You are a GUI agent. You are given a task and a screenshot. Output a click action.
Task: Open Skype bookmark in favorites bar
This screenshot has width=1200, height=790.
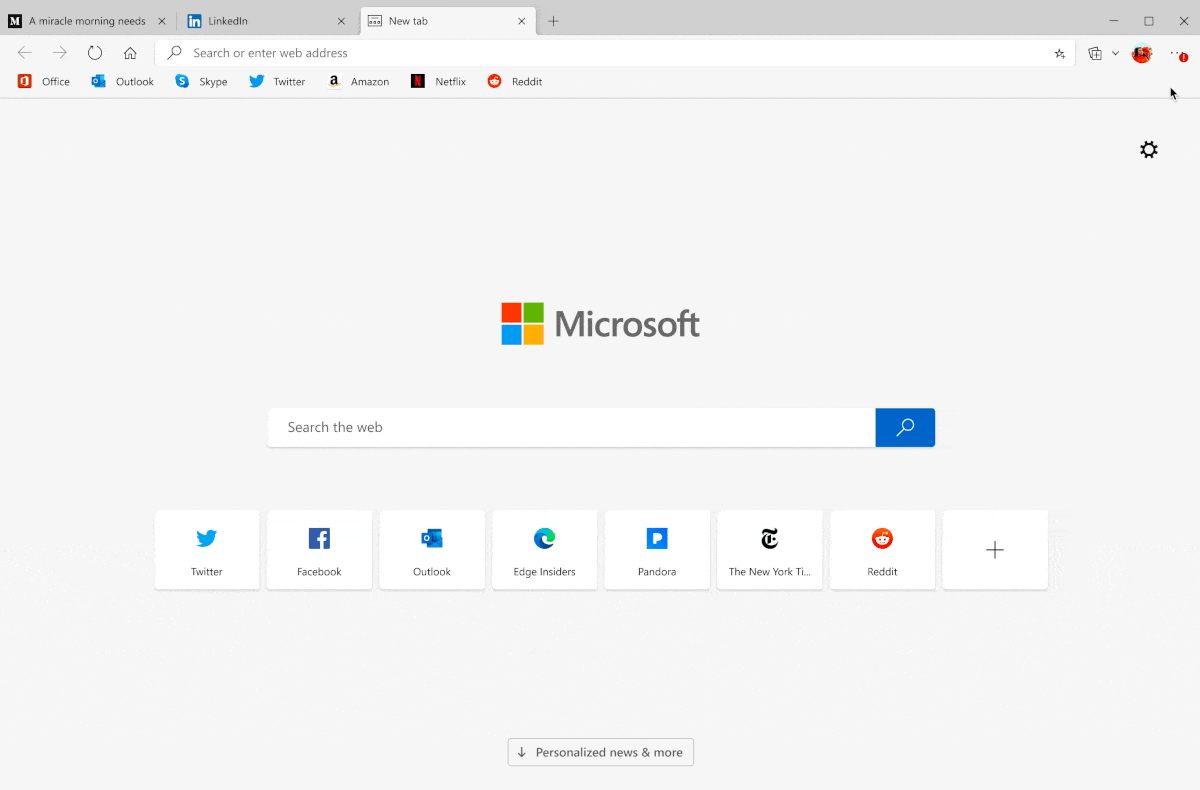coord(201,82)
